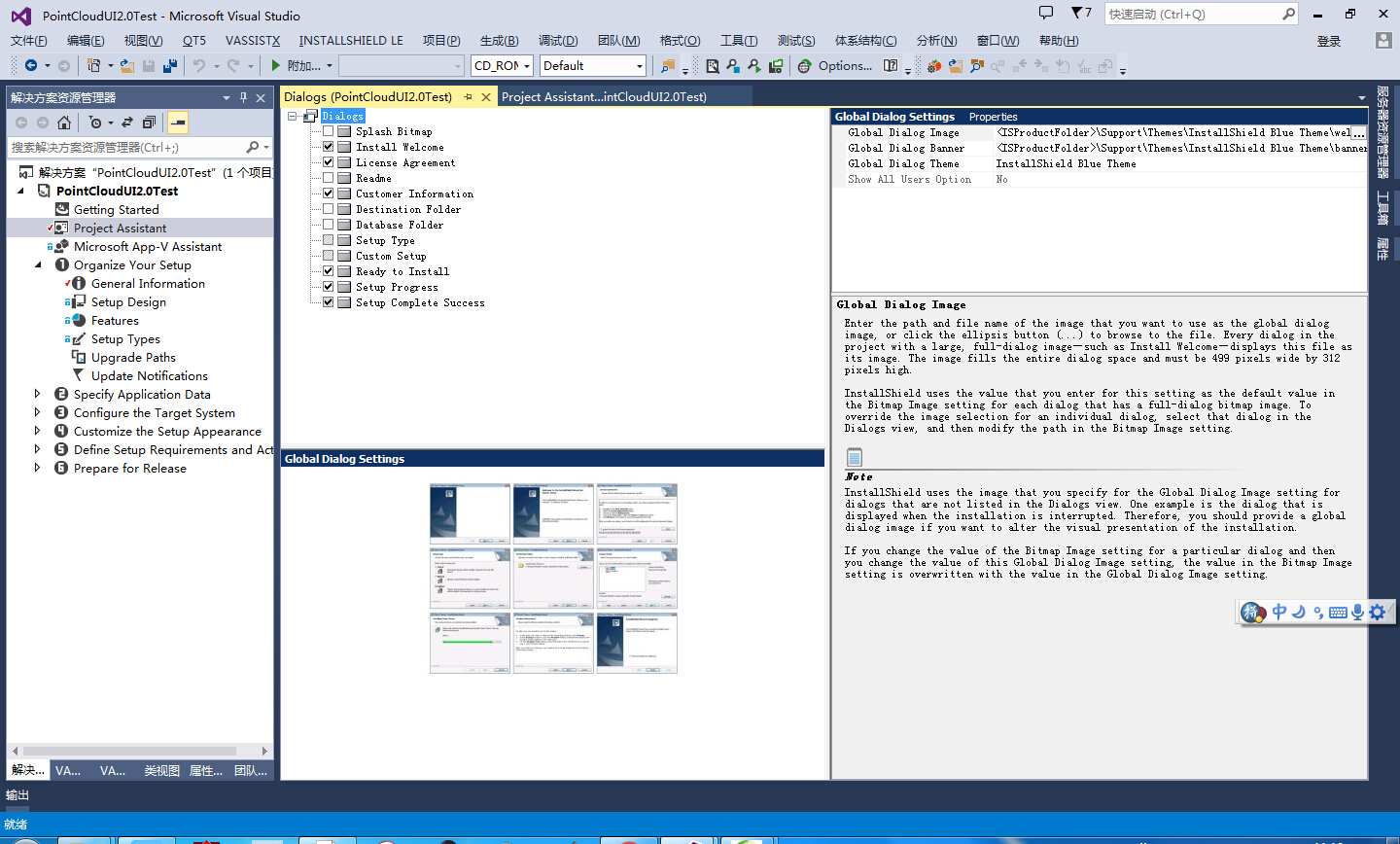Click the IME soft keyboard icon
This screenshot has width=1400, height=844.
[1338, 612]
